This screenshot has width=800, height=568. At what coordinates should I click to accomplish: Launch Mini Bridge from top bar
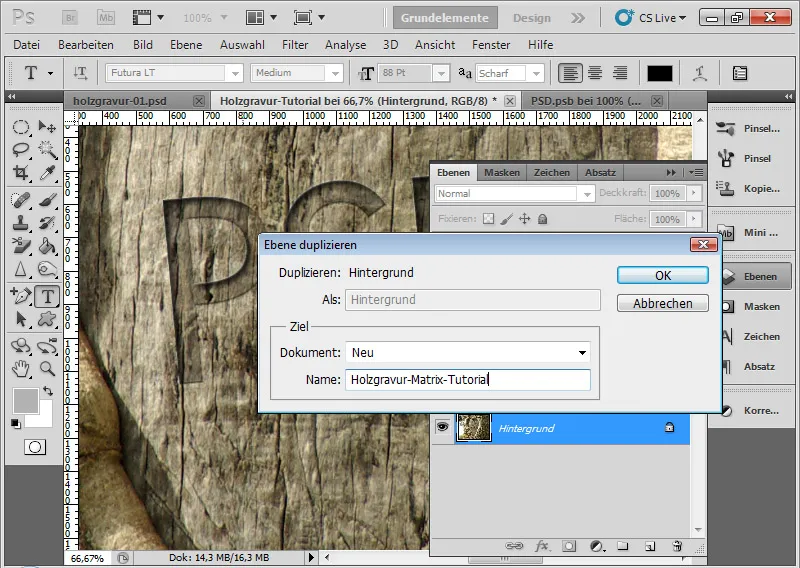[106, 18]
